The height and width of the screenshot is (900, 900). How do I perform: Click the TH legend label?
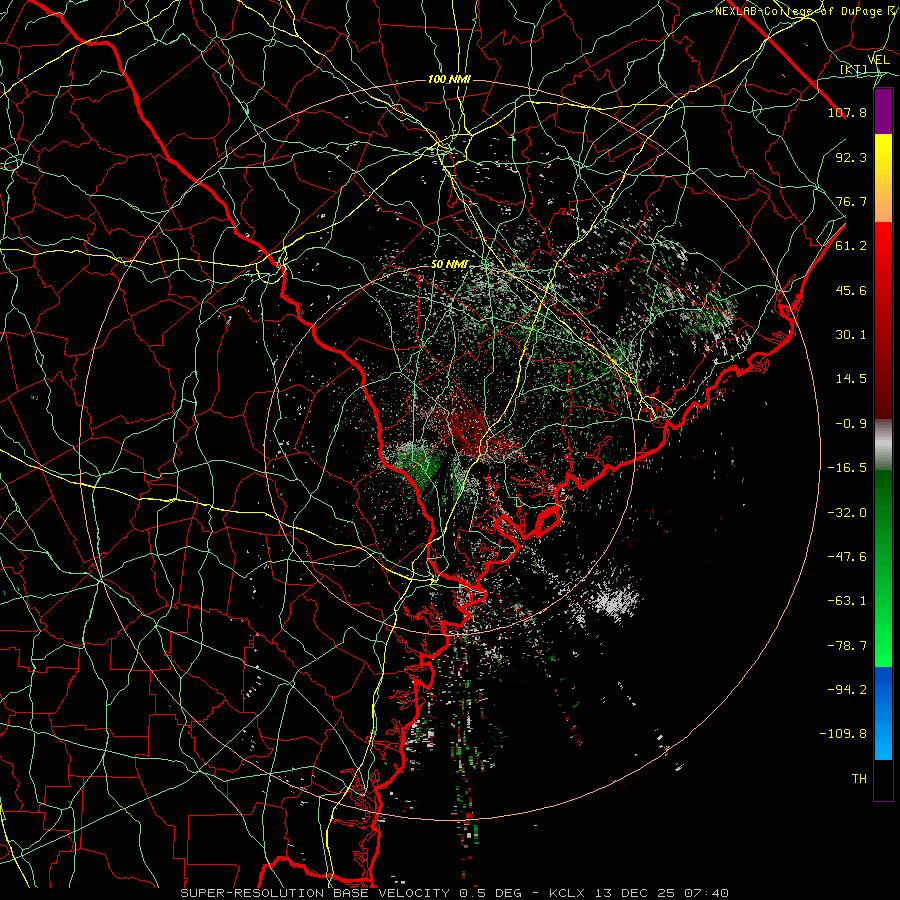tap(859, 779)
